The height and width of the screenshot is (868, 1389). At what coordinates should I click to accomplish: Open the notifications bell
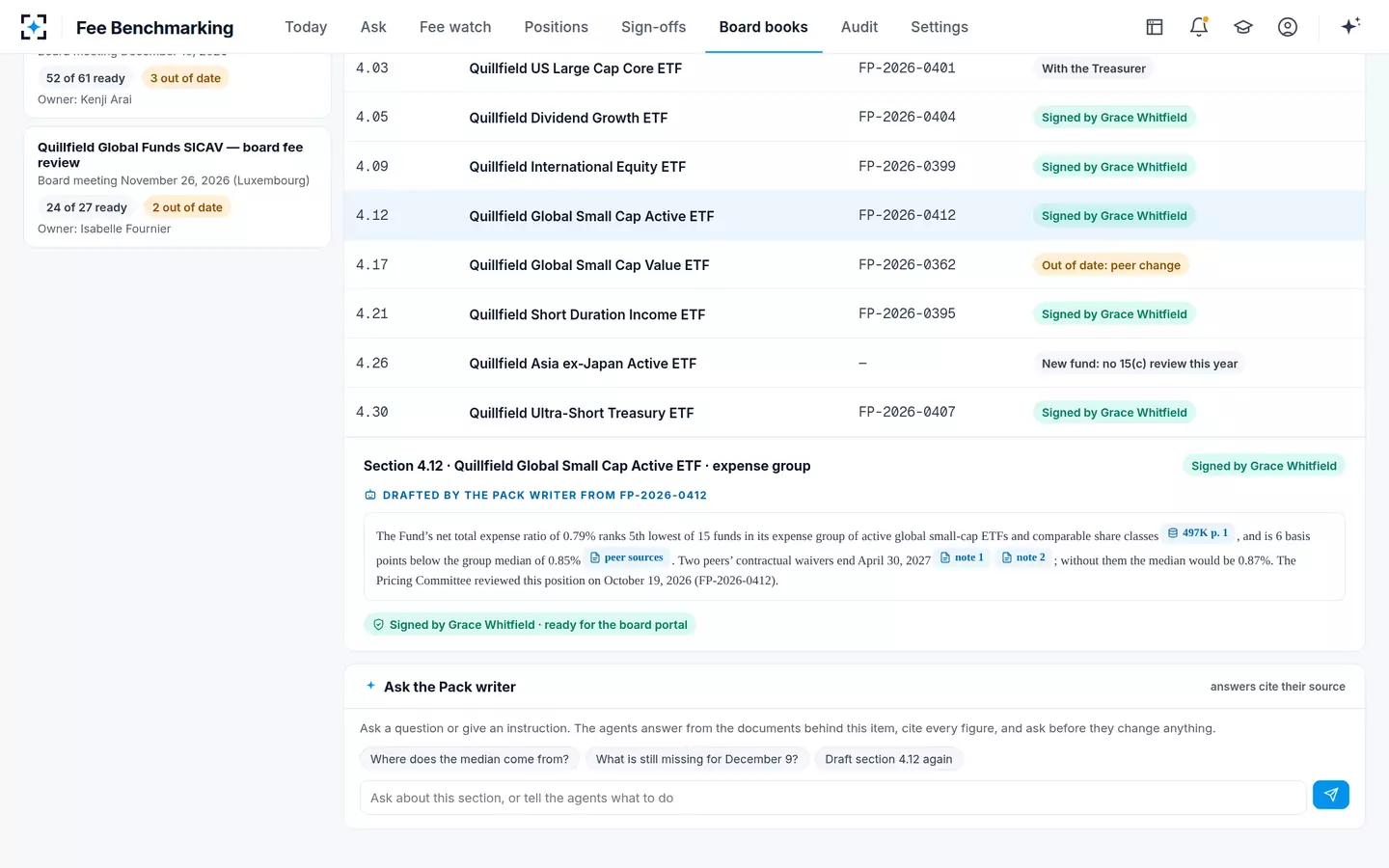click(1199, 27)
